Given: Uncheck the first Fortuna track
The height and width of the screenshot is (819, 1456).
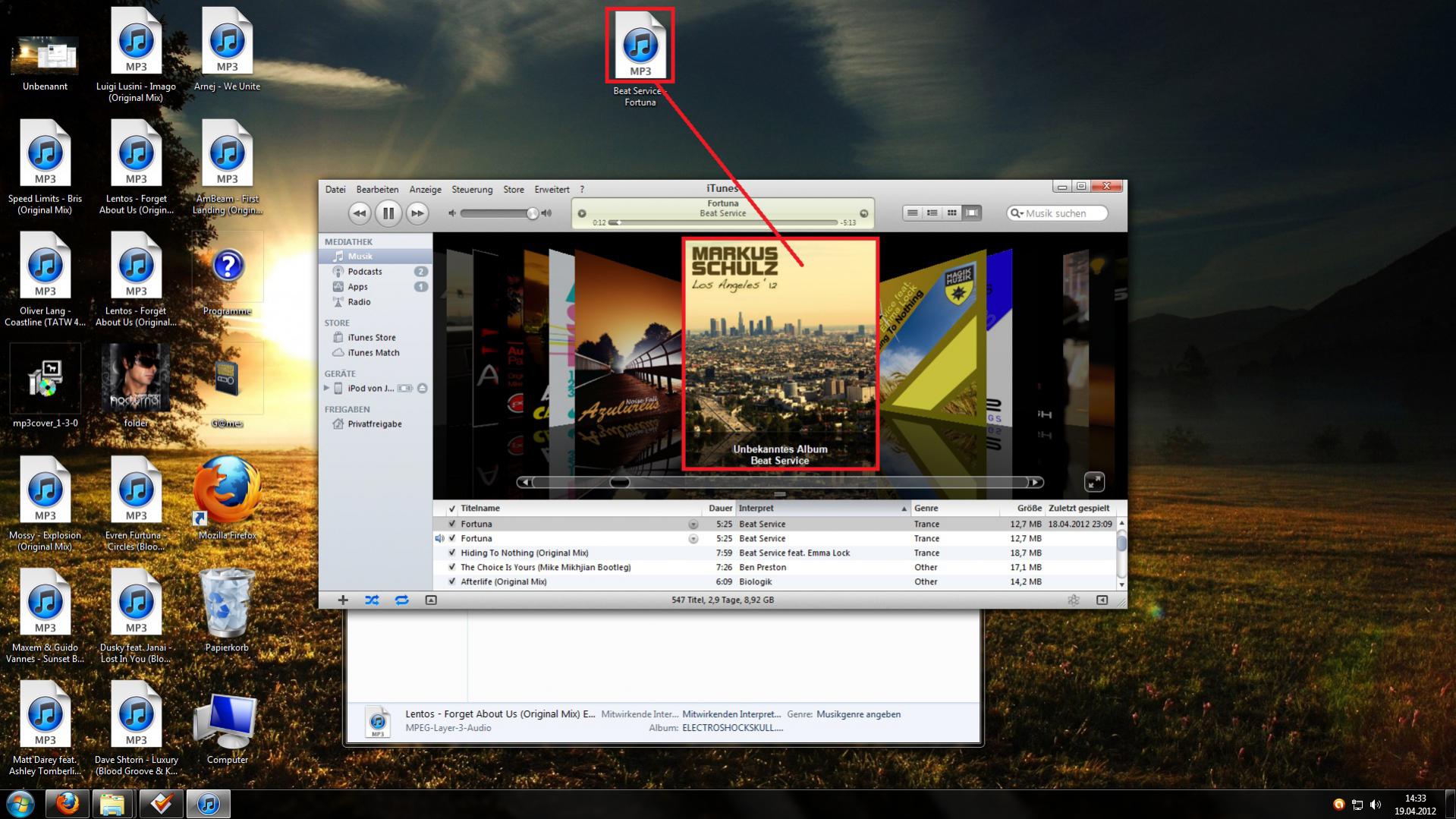Looking at the screenshot, I should [x=452, y=524].
